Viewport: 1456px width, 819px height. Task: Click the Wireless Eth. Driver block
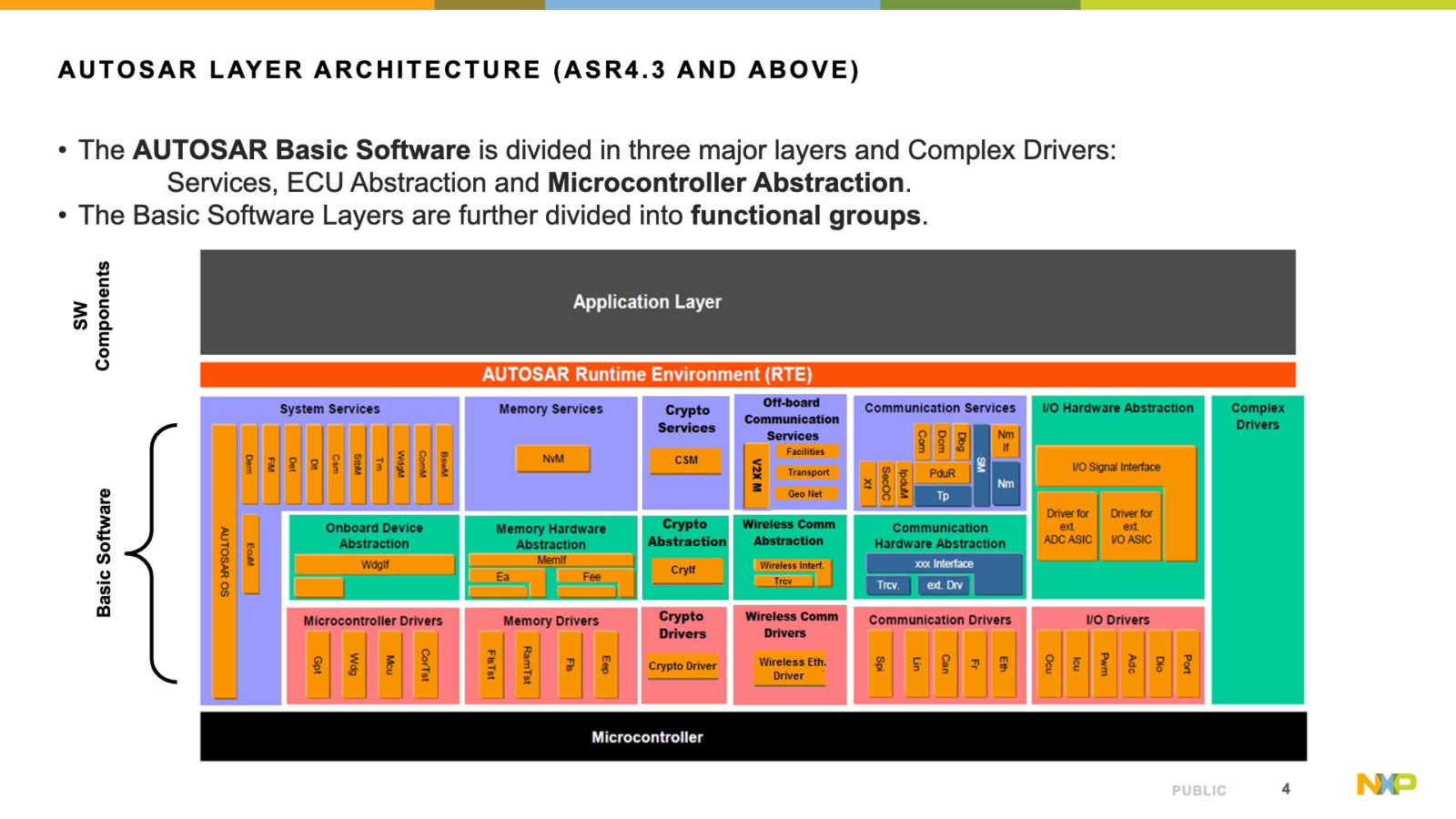(791, 669)
